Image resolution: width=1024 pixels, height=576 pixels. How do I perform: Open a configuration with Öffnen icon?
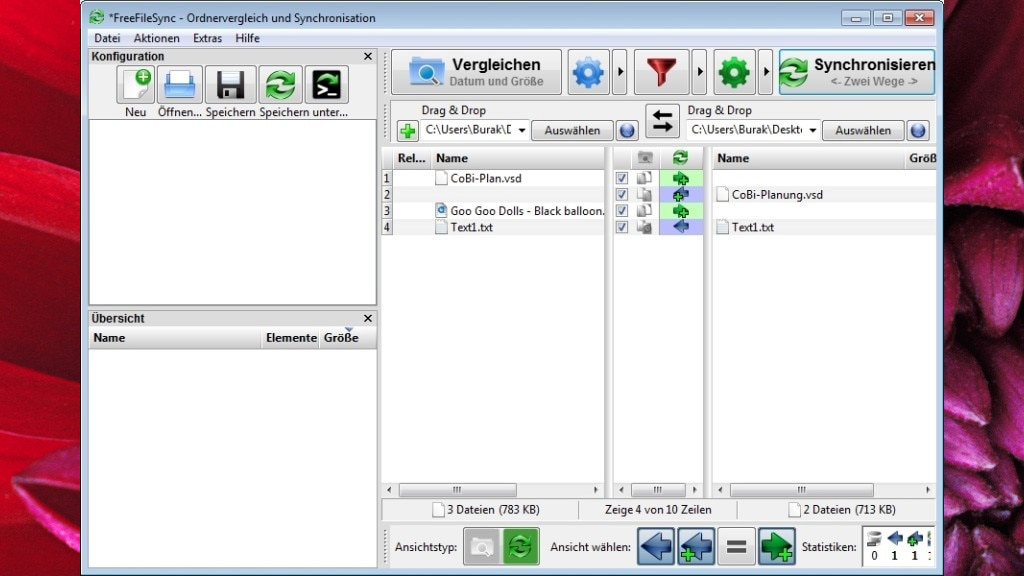pyautogui.click(x=180, y=85)
